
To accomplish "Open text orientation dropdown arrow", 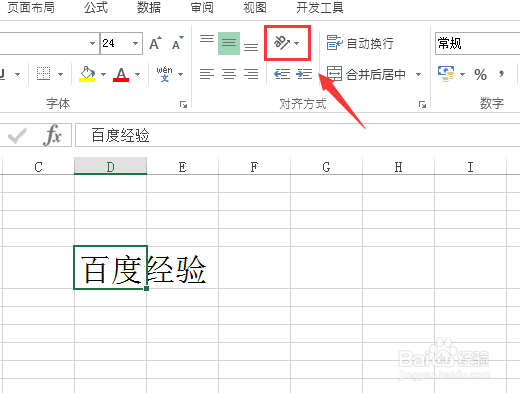I will pyautogui.click(x=297, y=43).
